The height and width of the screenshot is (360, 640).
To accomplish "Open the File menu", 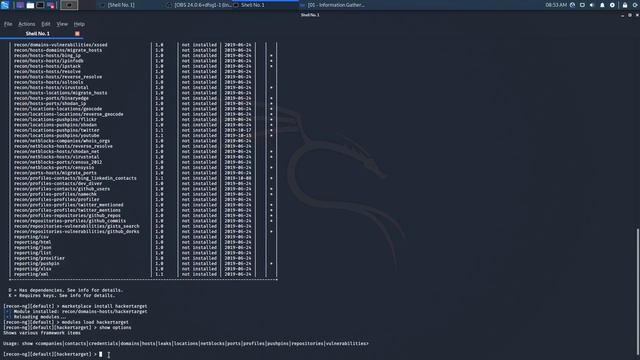I will (x=8, y=24).
